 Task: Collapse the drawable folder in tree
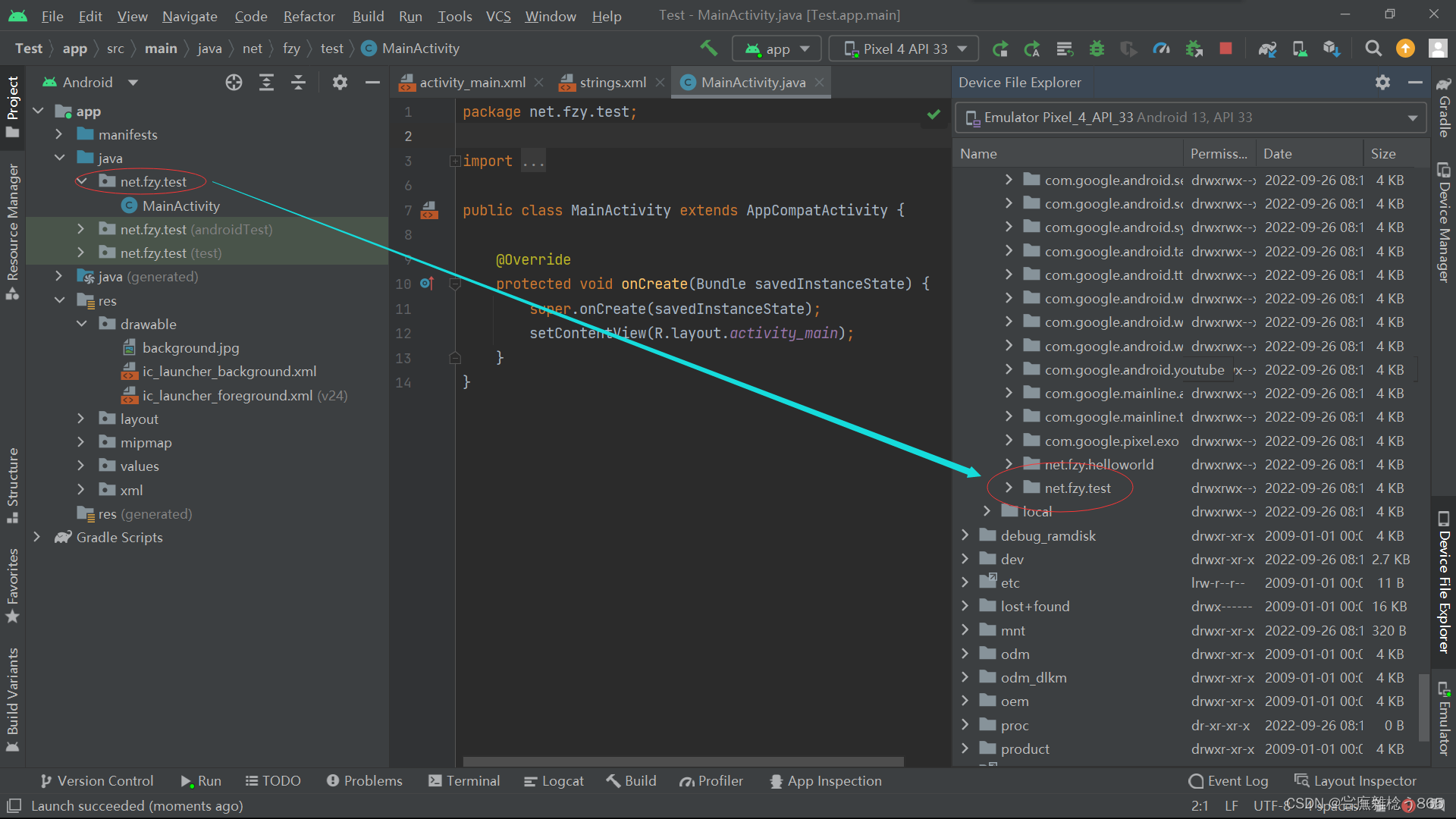point(82,324)
